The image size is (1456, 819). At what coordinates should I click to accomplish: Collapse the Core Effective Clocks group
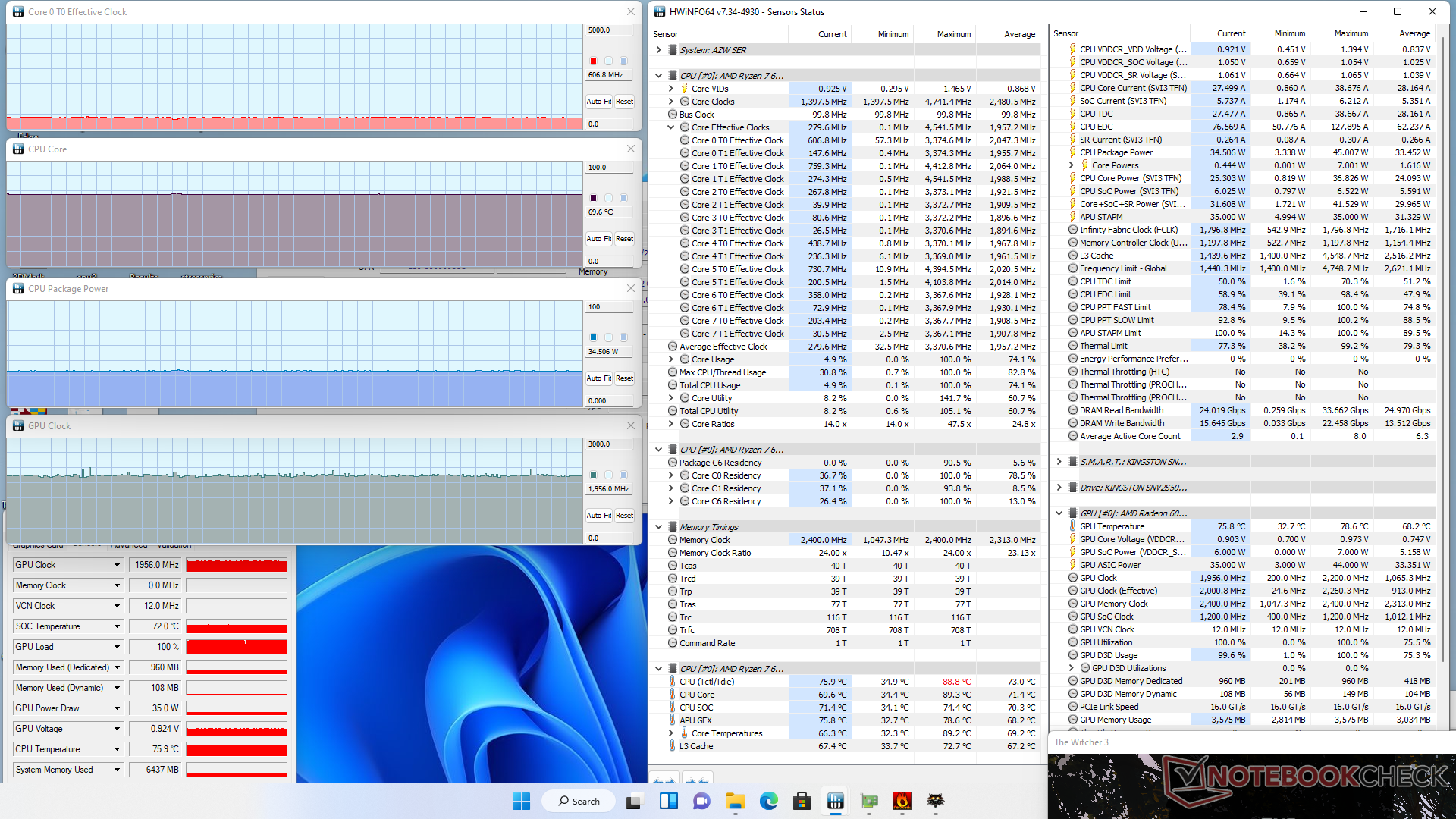671,127
